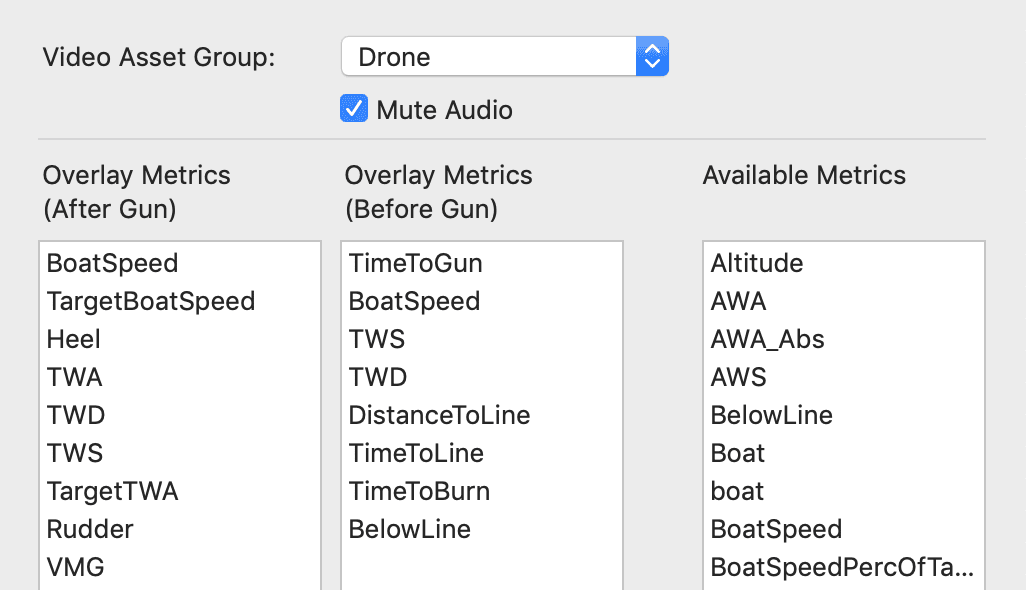Select TWD in Before Gun list

[482, 377]
